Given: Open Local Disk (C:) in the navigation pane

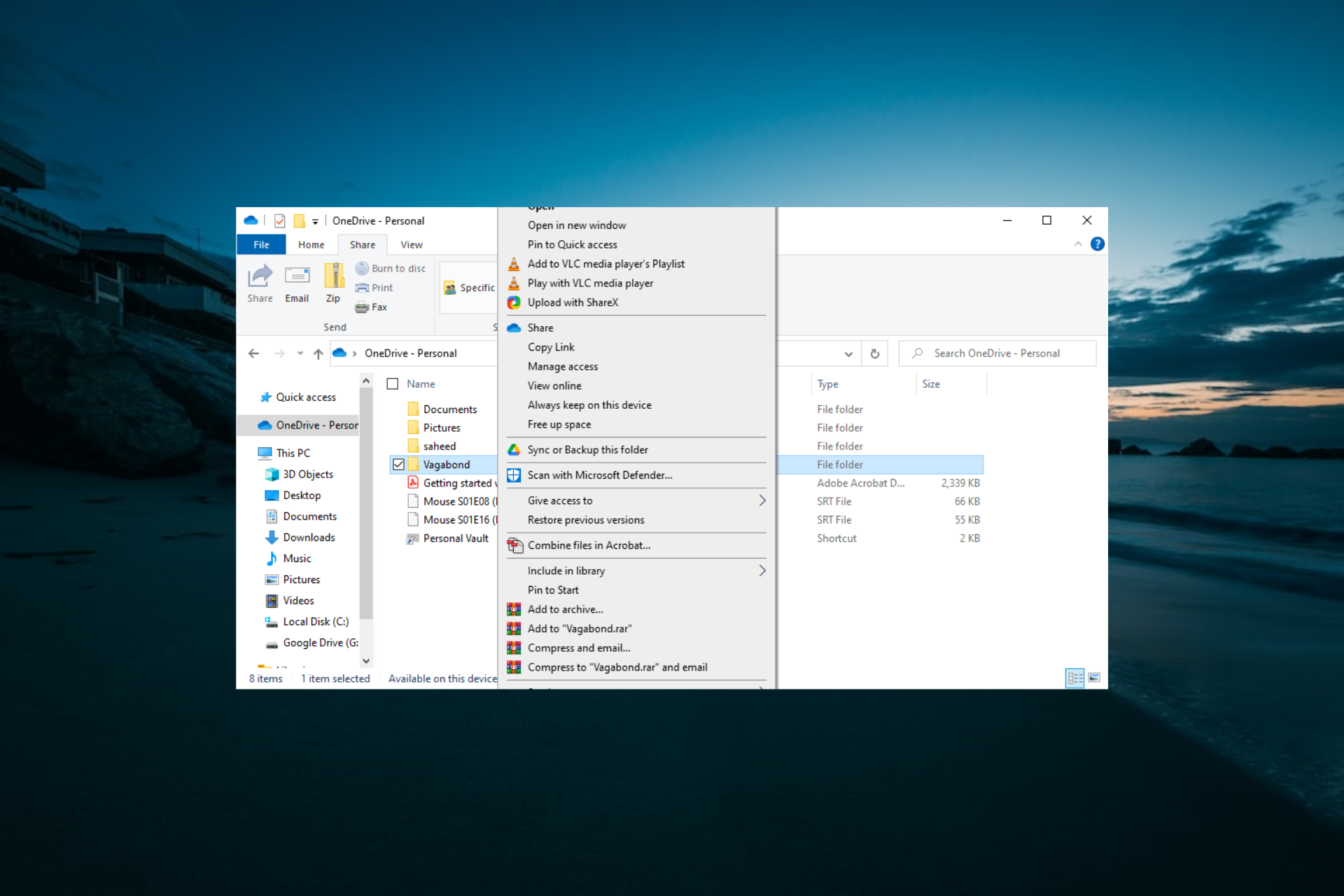Looking at the screenshot, I should click(307, 622).
